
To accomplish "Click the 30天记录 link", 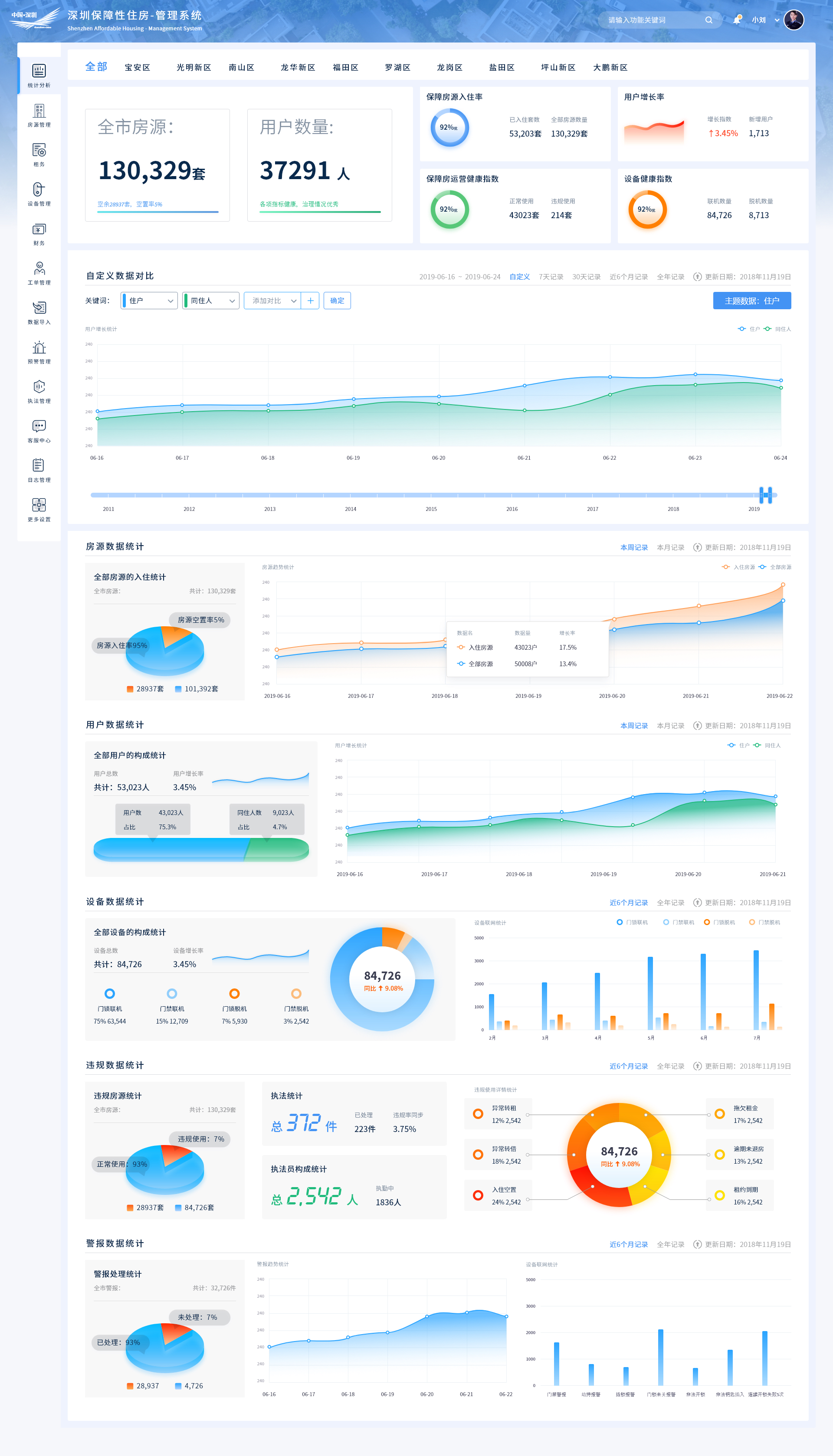I will tap(586, 277).
